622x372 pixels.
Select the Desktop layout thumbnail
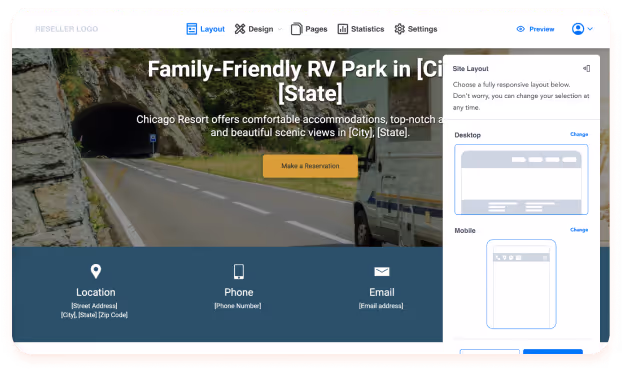point(521,179)
